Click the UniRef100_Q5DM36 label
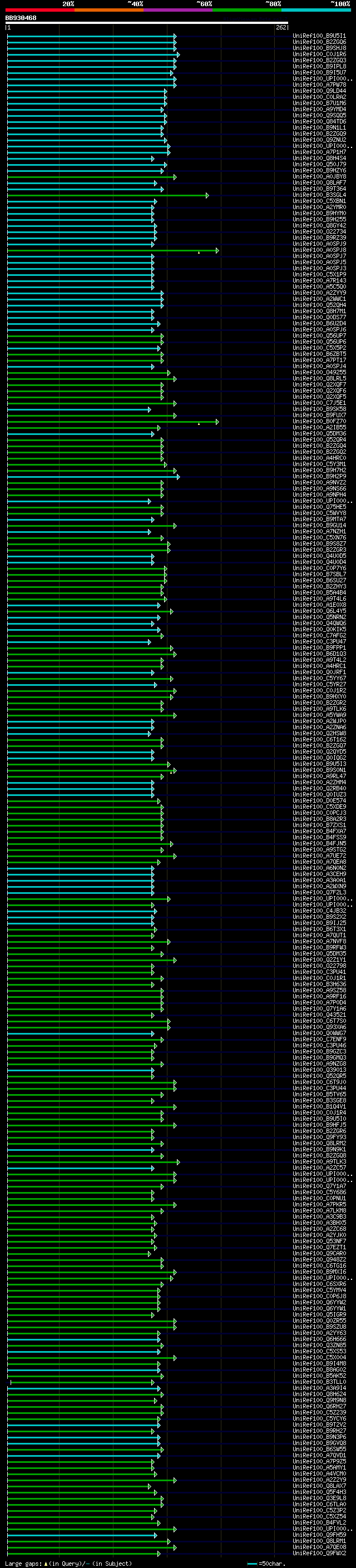 (319, 433)
